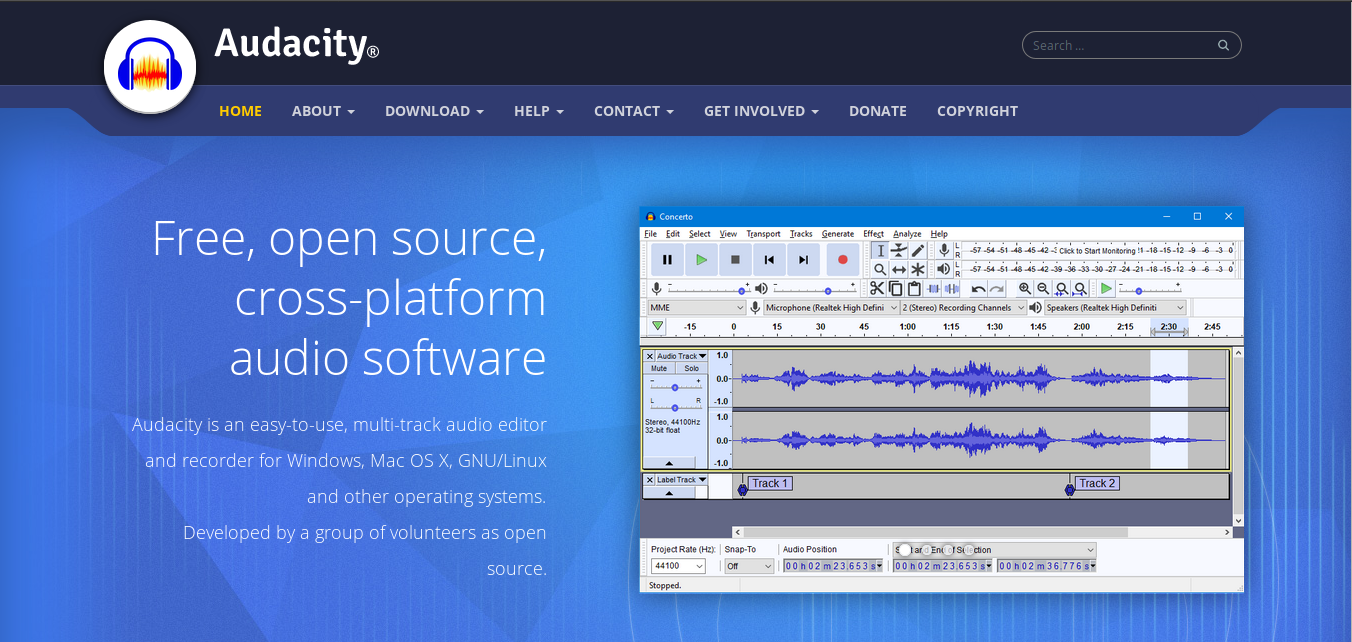The image size is (1352, 642).
Task: Open the Label Track name dropdown
Action: (682, 480)
